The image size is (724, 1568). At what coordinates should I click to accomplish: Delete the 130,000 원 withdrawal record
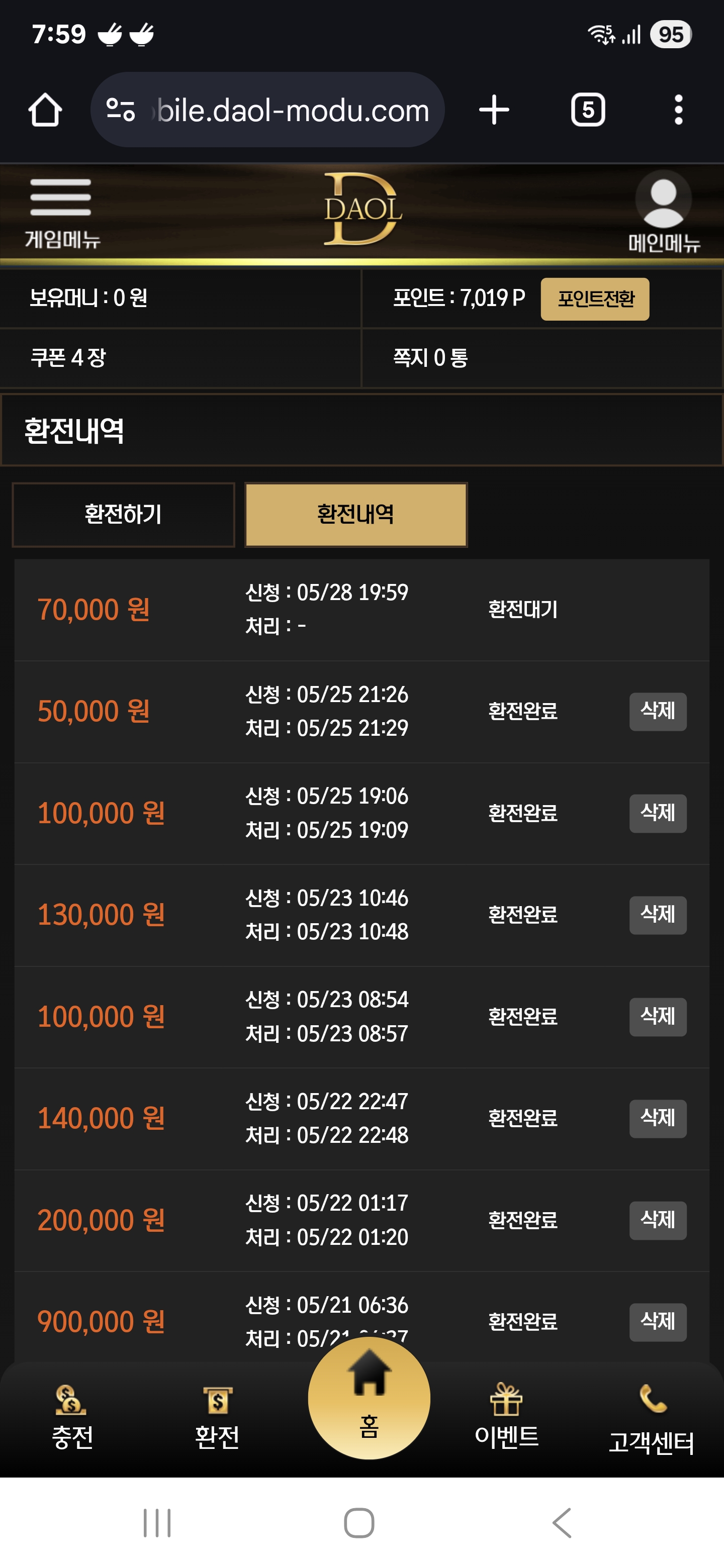pos(658,915)
